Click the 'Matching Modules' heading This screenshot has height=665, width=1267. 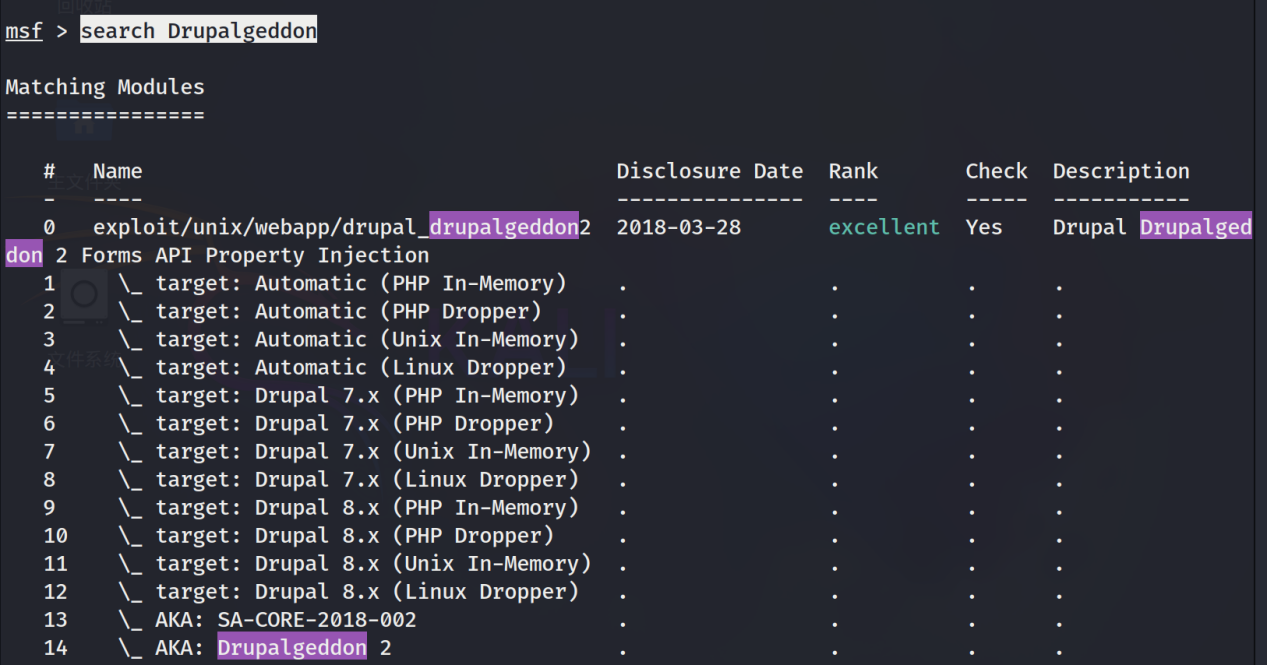pos(105,87)
